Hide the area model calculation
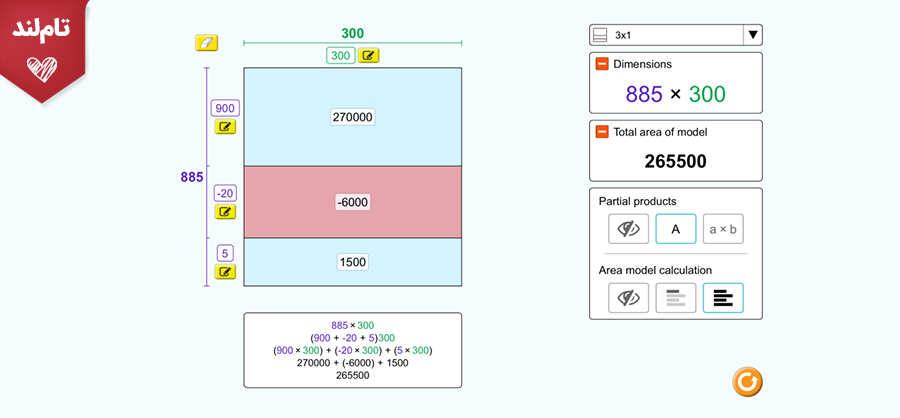The height and width of the screenshot is (418, 900). (x=629, y=298)
